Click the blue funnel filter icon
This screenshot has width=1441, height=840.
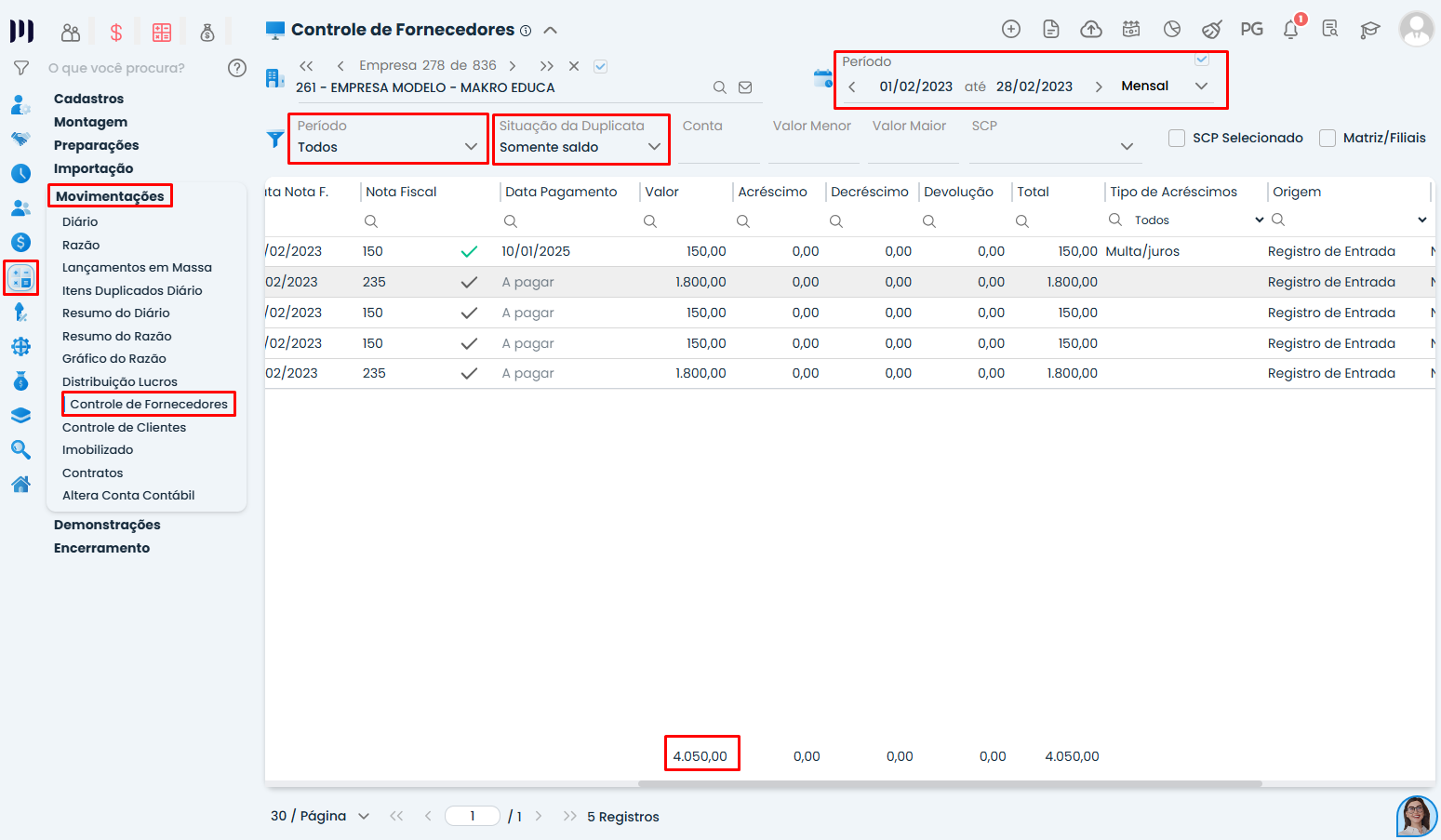[275, 140]
